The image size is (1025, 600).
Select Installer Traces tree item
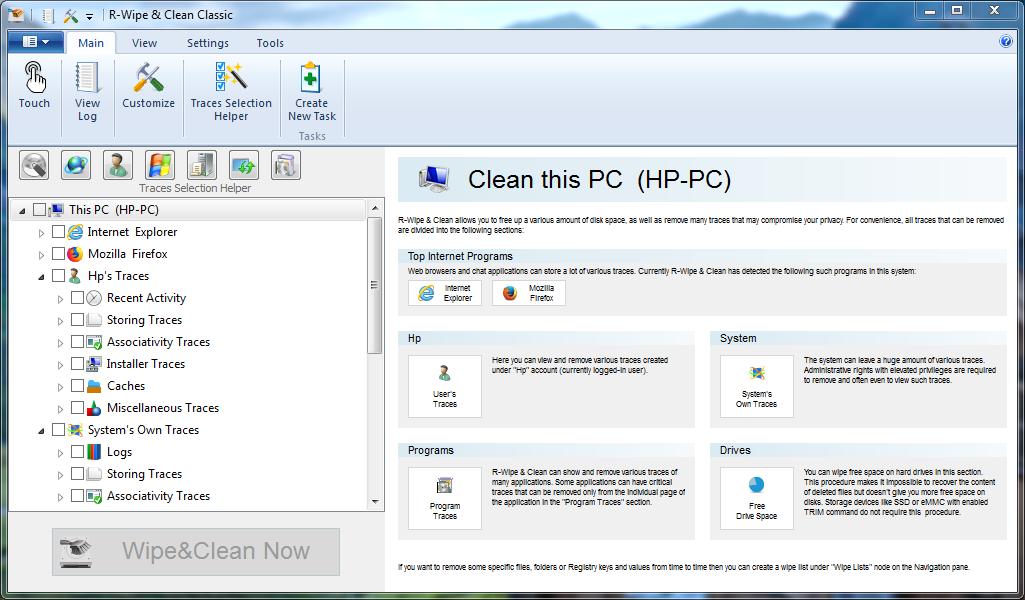pos(146,363)
